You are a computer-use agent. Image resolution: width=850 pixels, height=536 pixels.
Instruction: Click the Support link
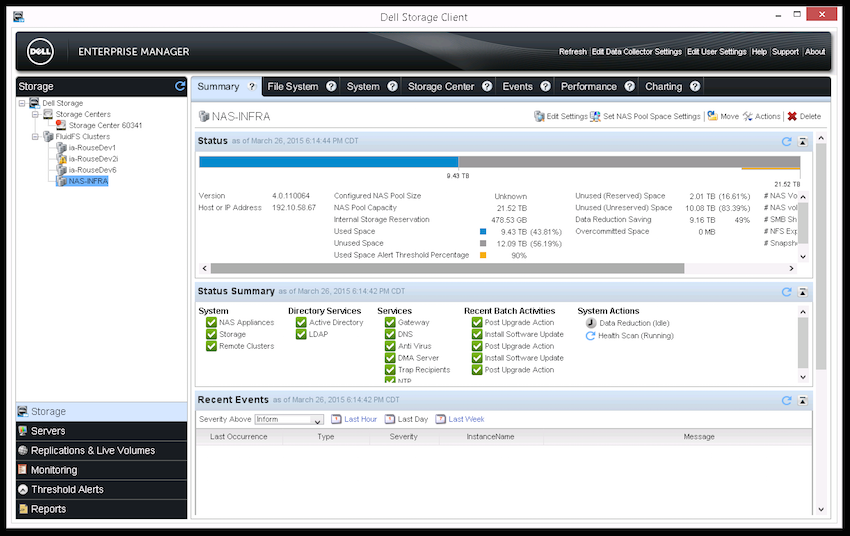pos(785,52)
